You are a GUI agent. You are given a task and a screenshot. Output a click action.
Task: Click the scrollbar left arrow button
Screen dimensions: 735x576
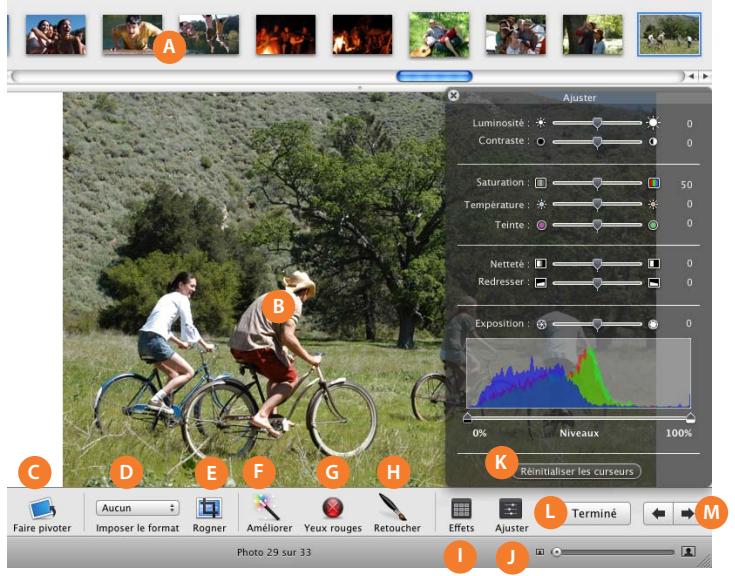pyautogui.click(x=691, y=76)
